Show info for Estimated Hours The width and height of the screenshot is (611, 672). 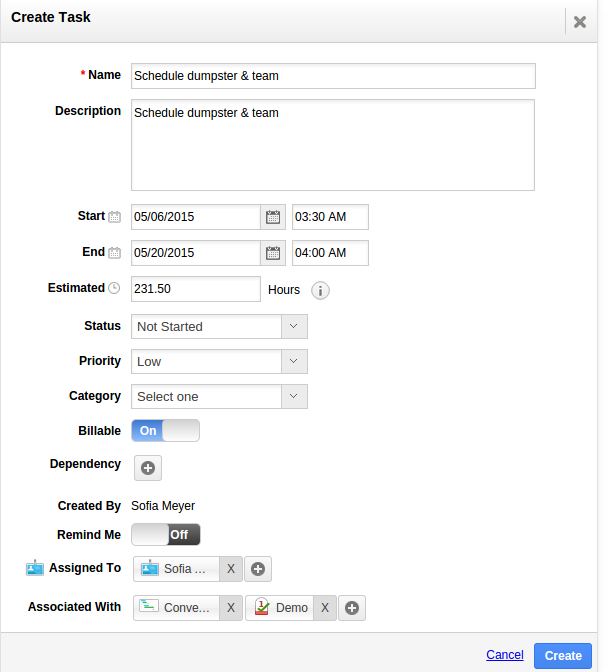(320, 290)
